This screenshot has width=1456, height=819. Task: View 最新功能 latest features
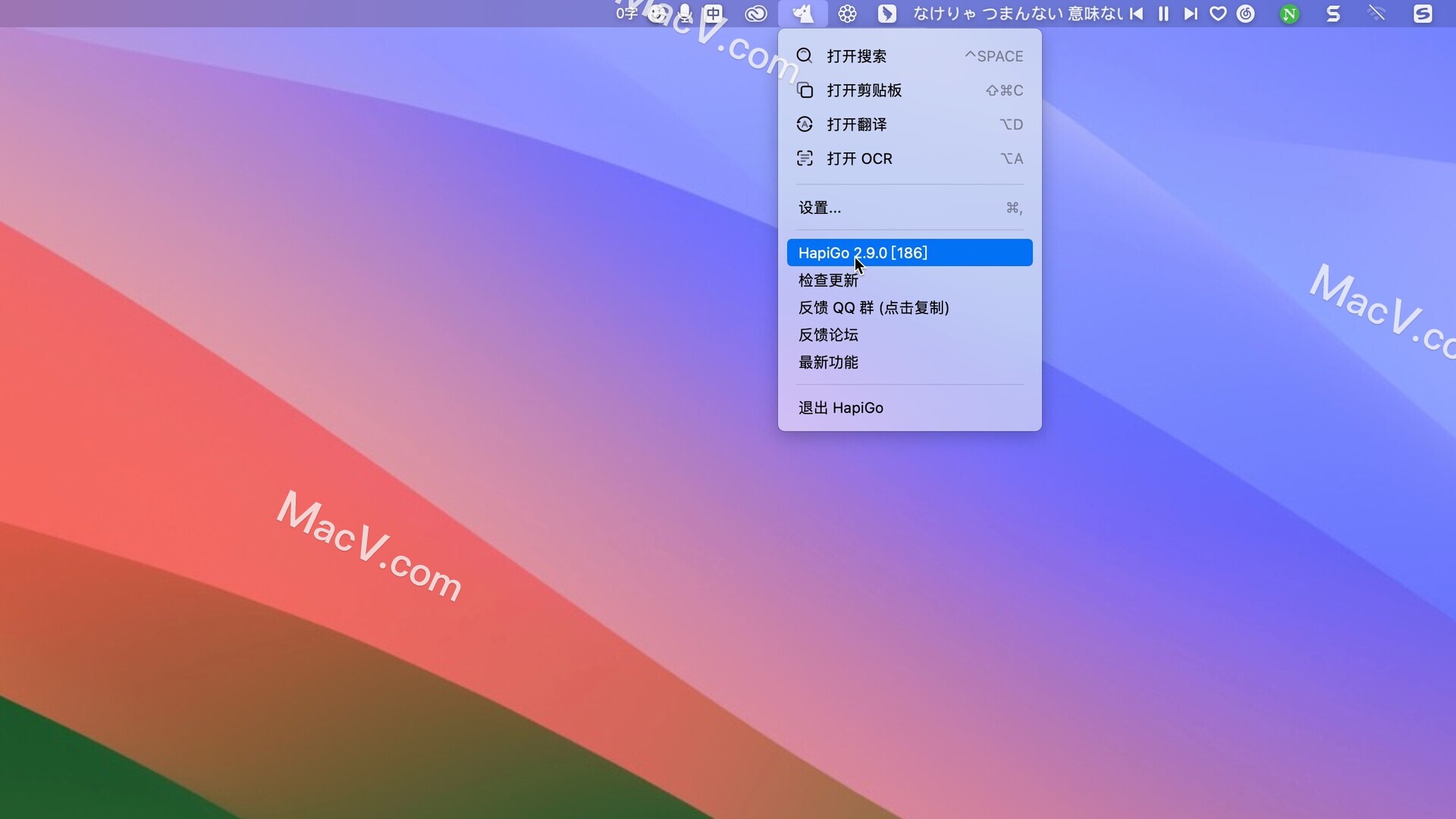tap(909, 362)
